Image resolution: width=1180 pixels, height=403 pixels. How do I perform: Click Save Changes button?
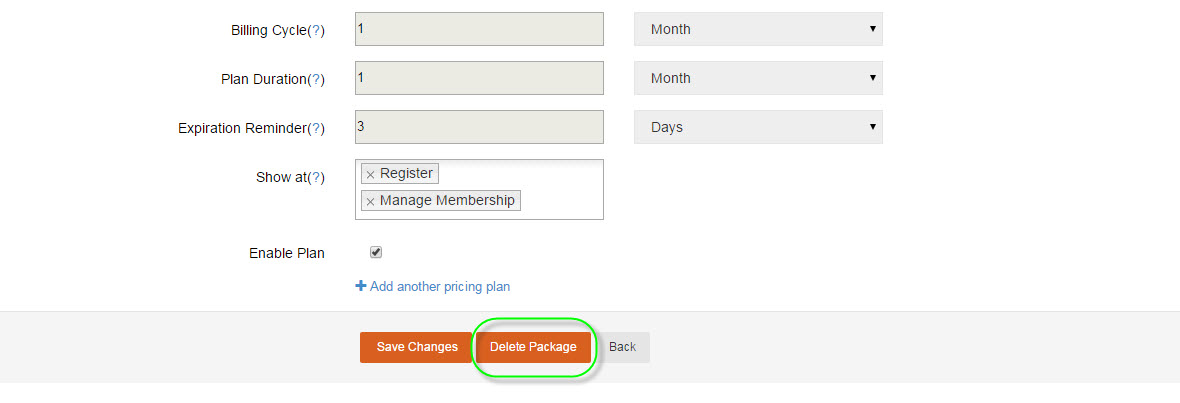[416, 347]
